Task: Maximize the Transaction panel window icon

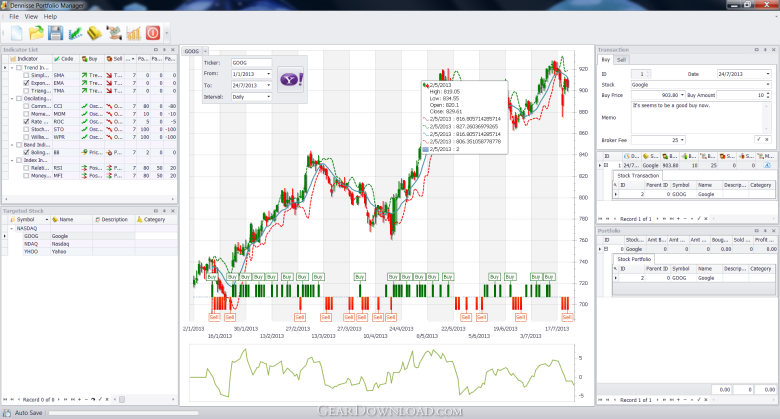Action: 757,50
